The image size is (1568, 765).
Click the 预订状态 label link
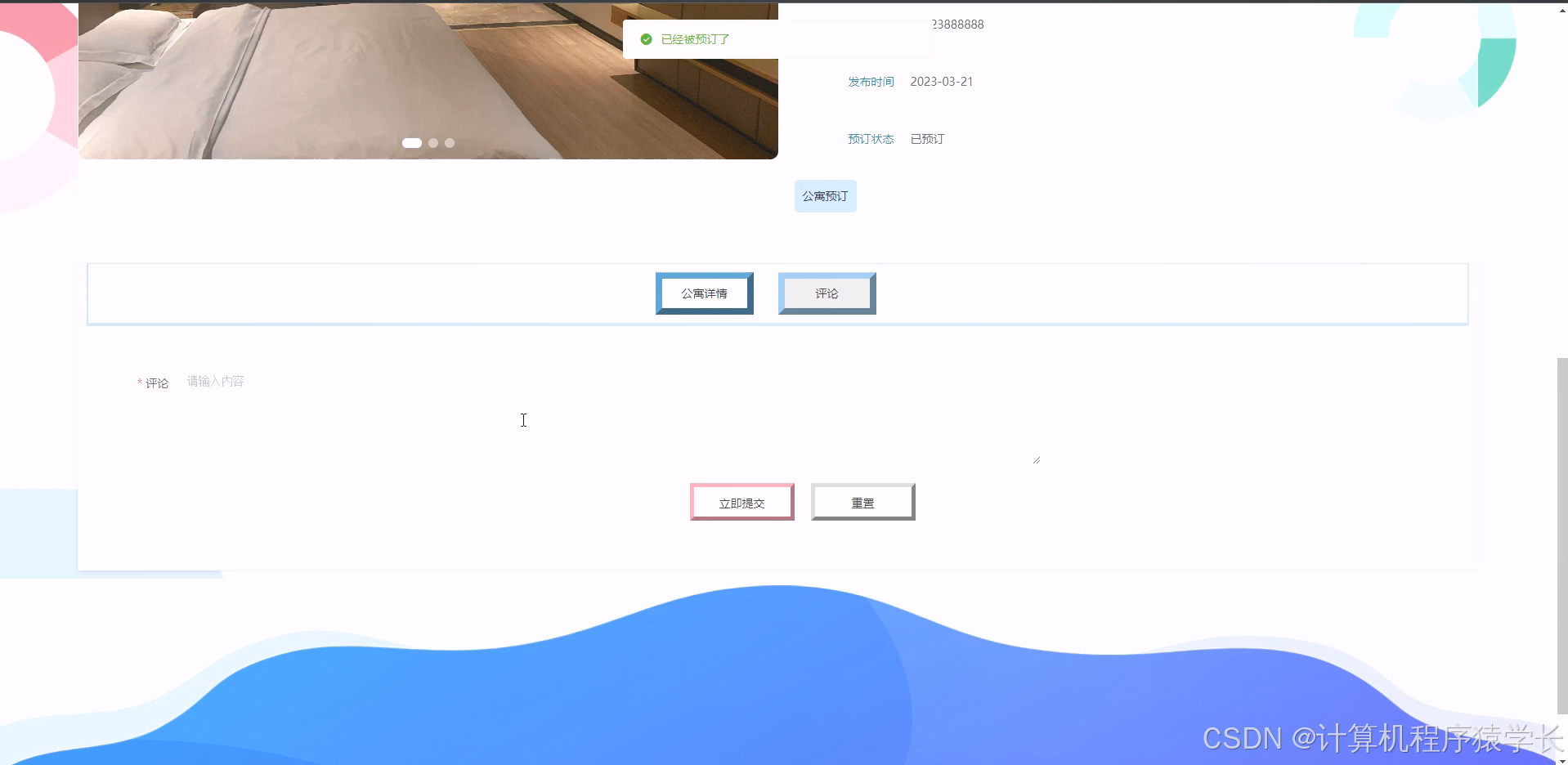pyautogui.click(x=871, y=139)
